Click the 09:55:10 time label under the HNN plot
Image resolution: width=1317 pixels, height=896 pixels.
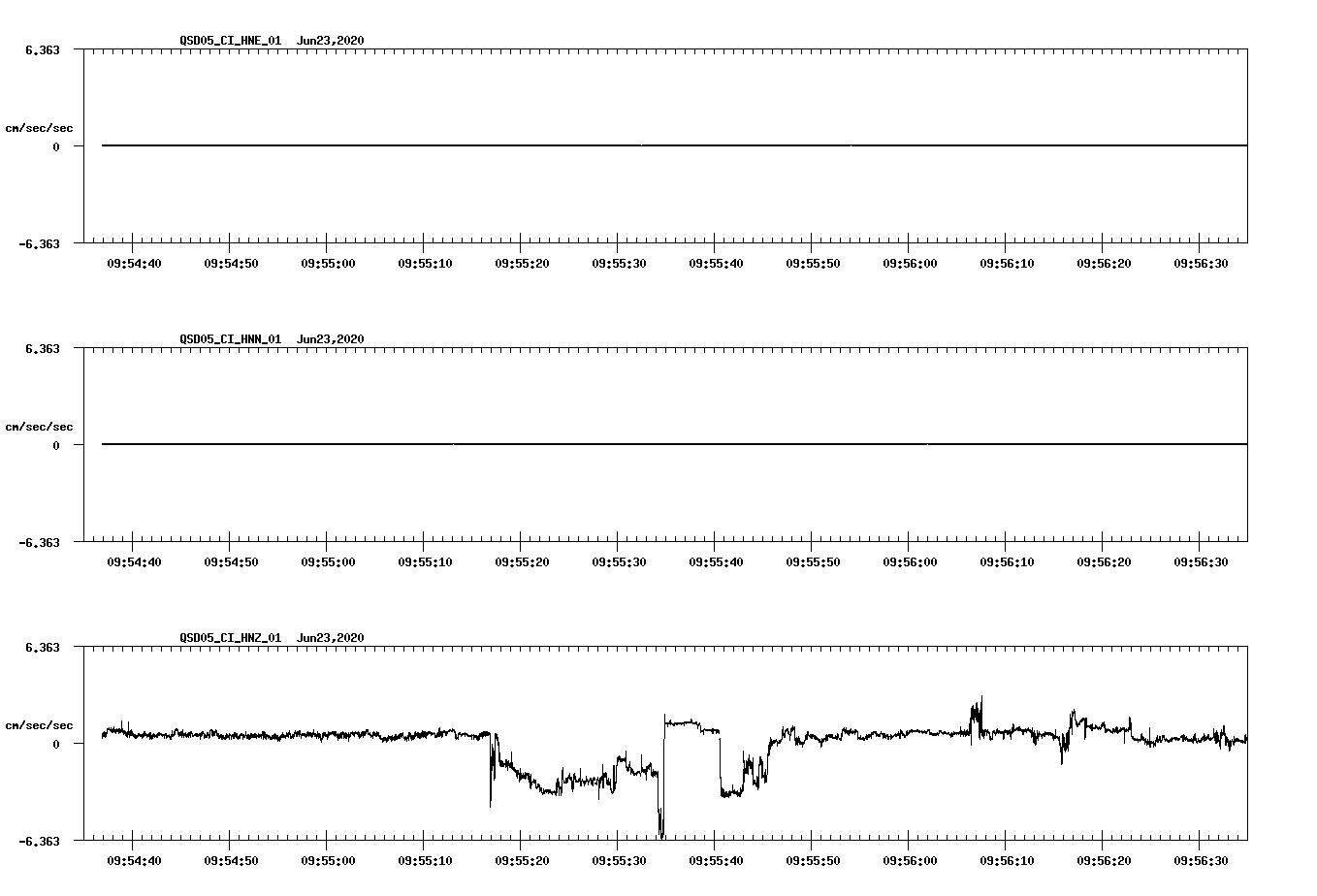tap(425, 562)
